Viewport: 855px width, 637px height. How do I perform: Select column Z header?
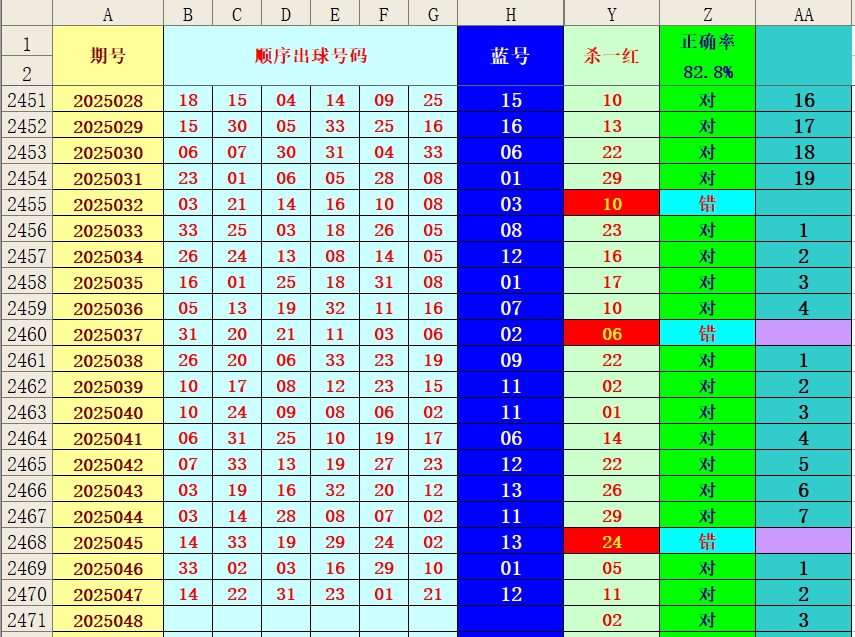coord(707,13)
